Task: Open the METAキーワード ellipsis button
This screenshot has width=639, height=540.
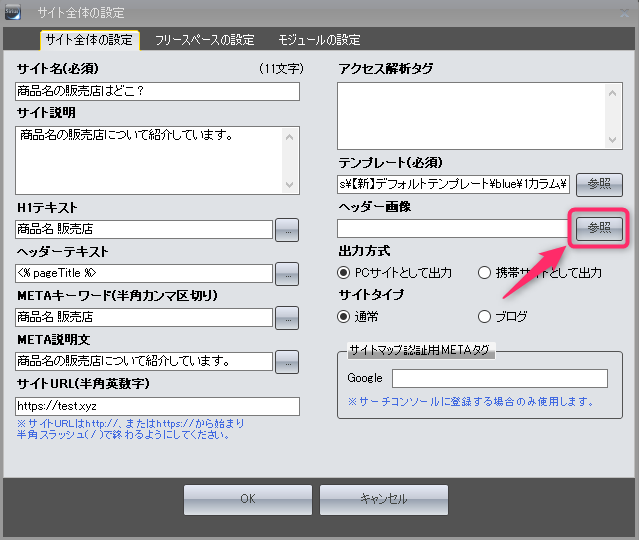Action: (287, 317)
